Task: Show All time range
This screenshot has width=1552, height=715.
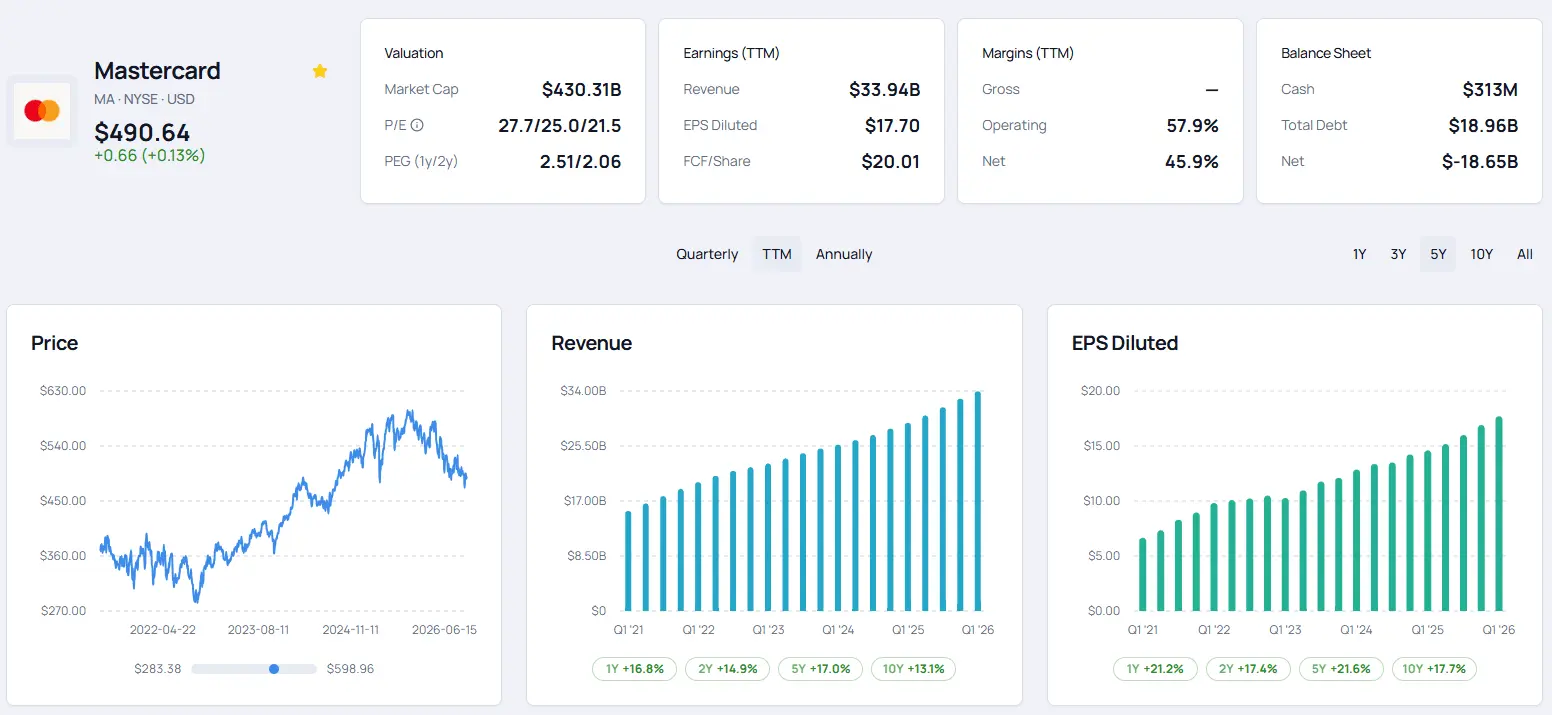Action: coord(1524,254)
